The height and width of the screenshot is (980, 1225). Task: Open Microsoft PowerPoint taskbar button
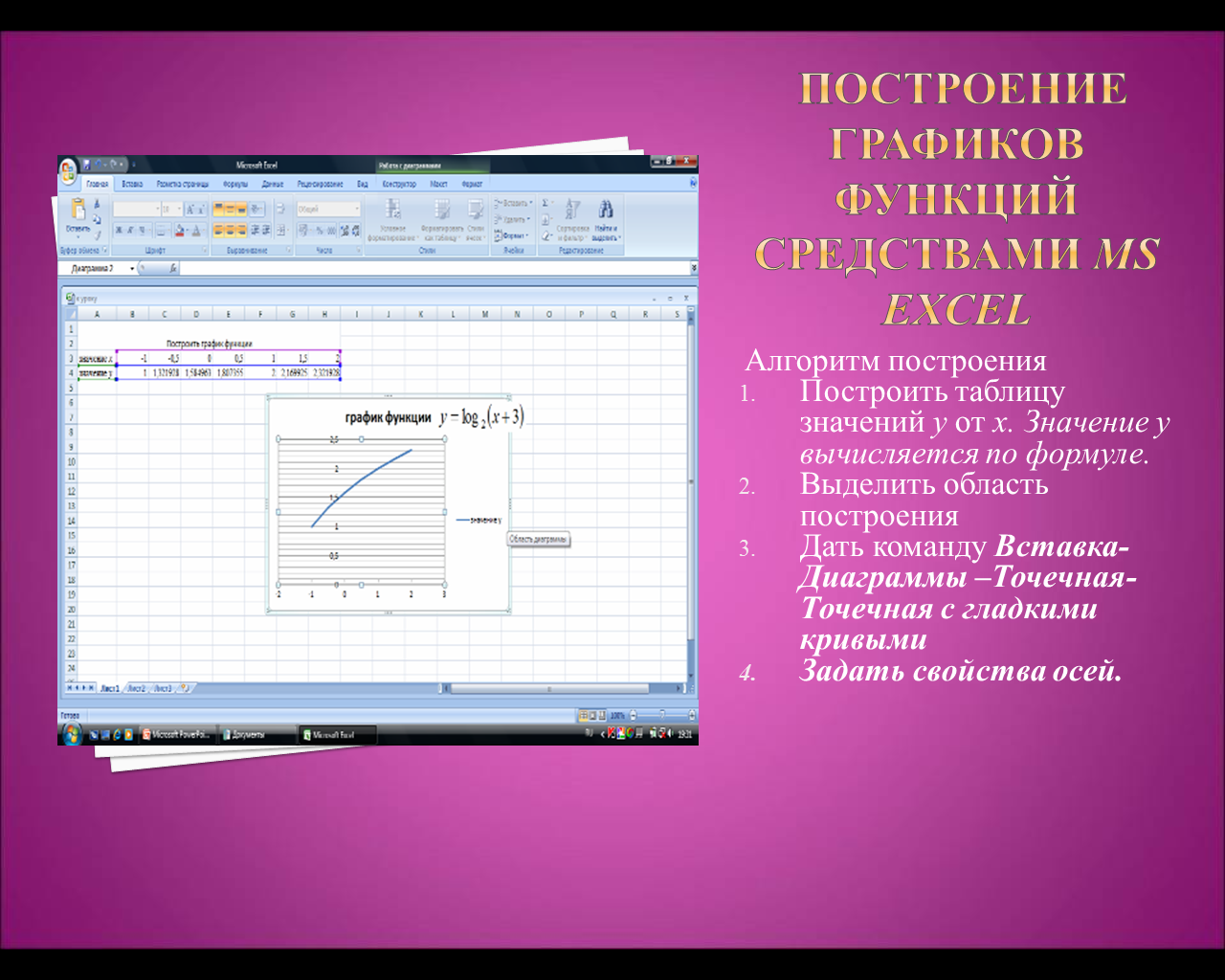pos(178,735)
